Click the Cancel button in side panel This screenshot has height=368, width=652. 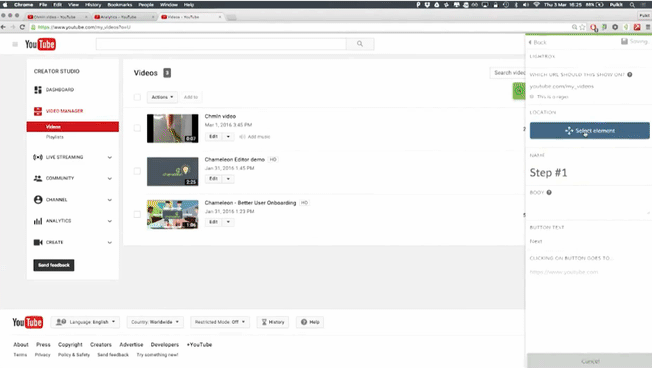[x=589, y=361]
